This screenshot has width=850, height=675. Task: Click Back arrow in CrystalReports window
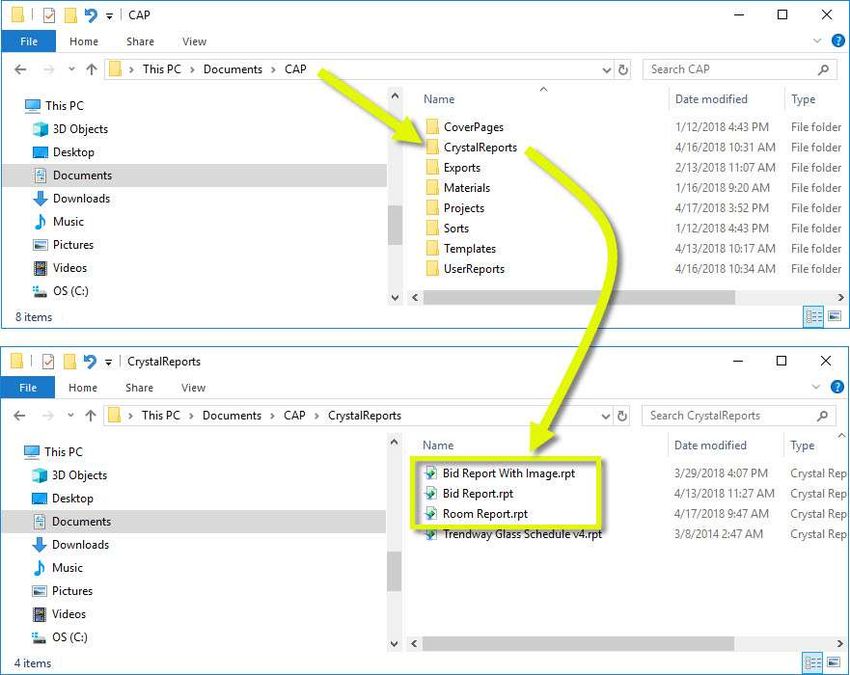point(20,416)
